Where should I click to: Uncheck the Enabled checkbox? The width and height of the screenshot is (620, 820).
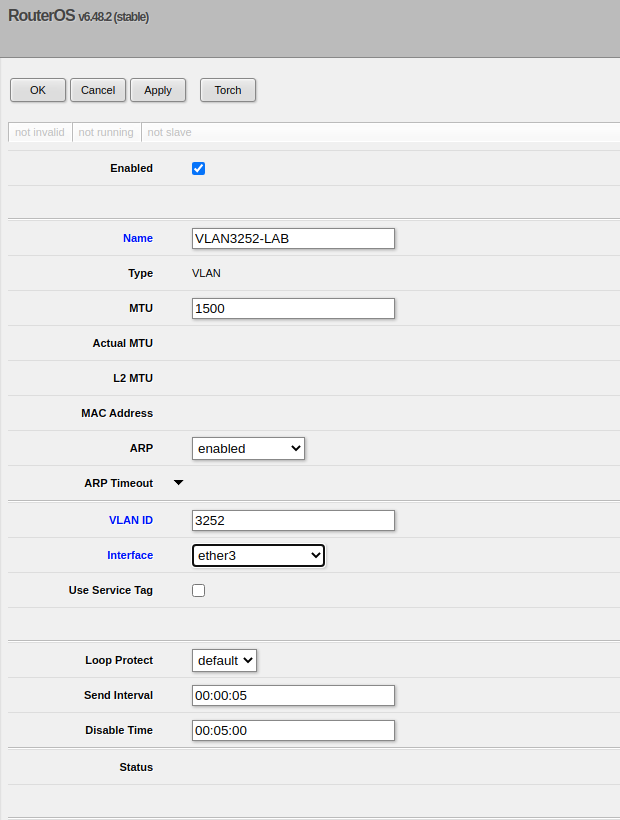click(x=198, y=168)
